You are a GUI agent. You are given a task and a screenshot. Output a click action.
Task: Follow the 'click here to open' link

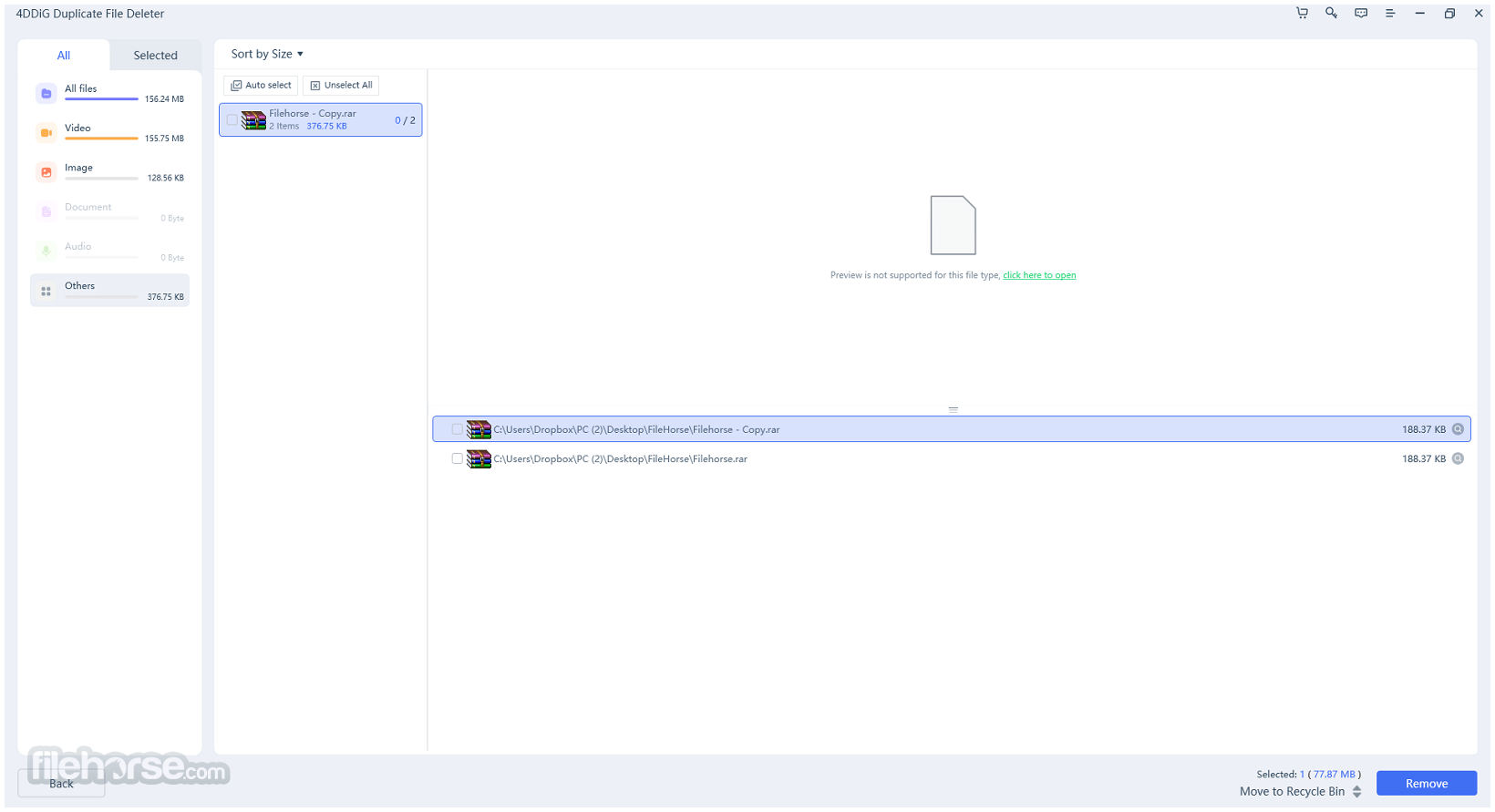point(1039,275)
